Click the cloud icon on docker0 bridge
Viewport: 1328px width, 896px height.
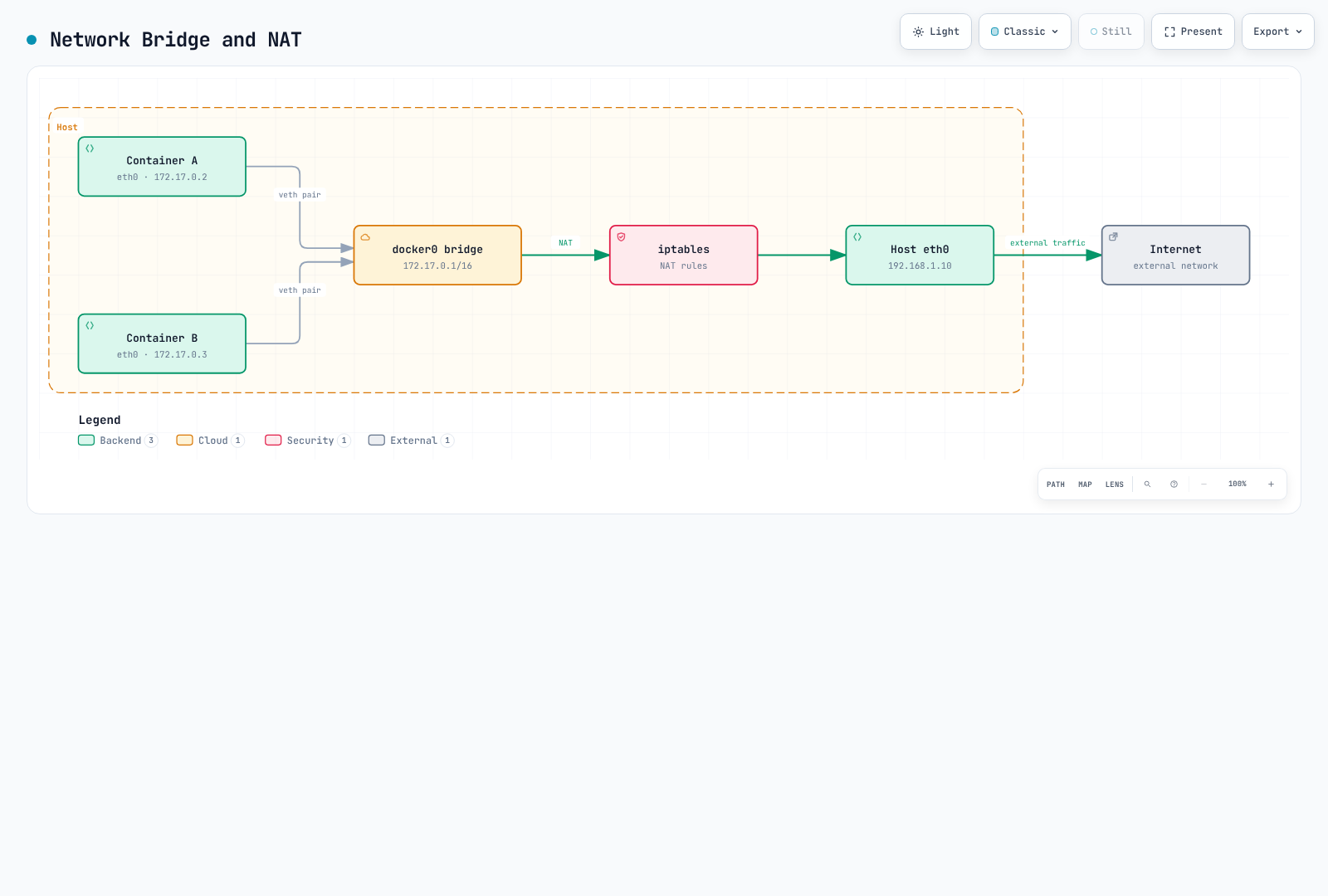point(365,237)
